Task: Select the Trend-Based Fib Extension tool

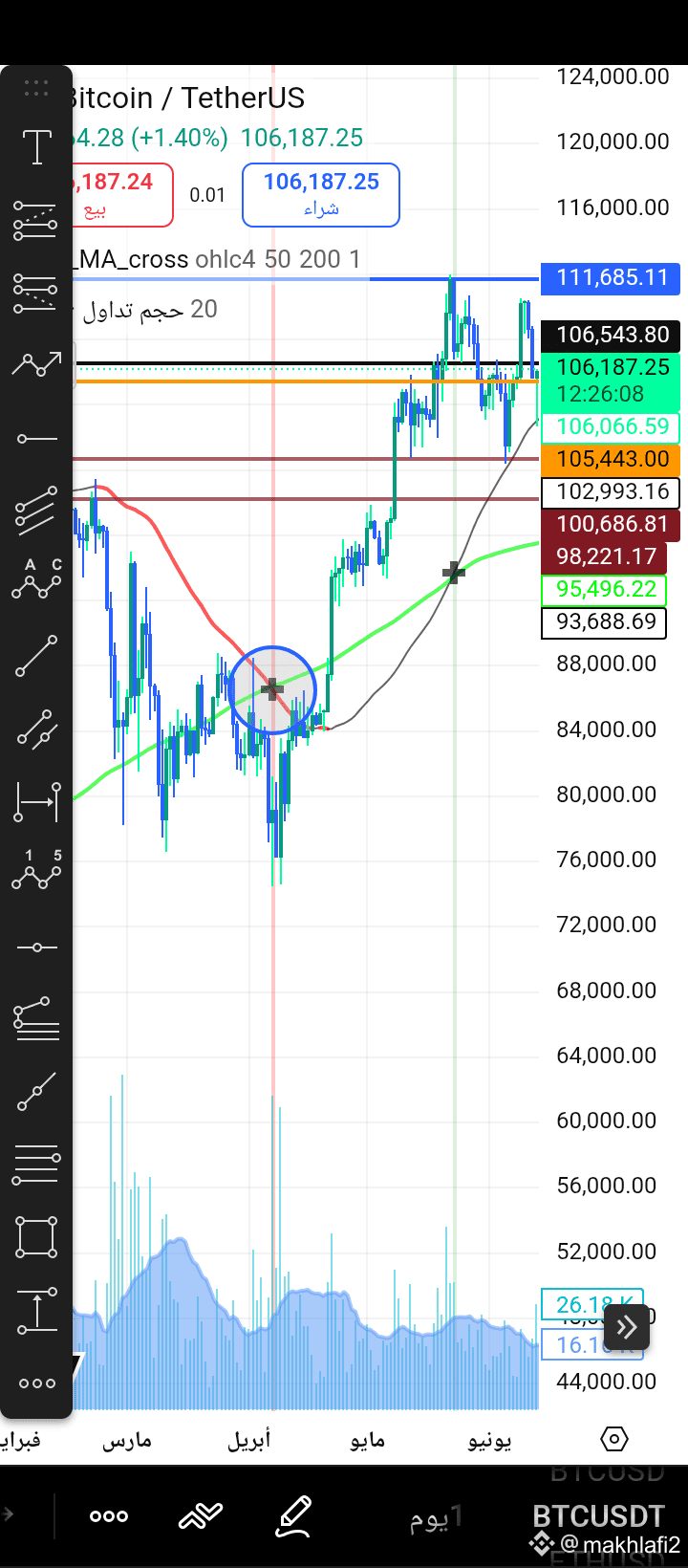Action: tap(36, 1019)
